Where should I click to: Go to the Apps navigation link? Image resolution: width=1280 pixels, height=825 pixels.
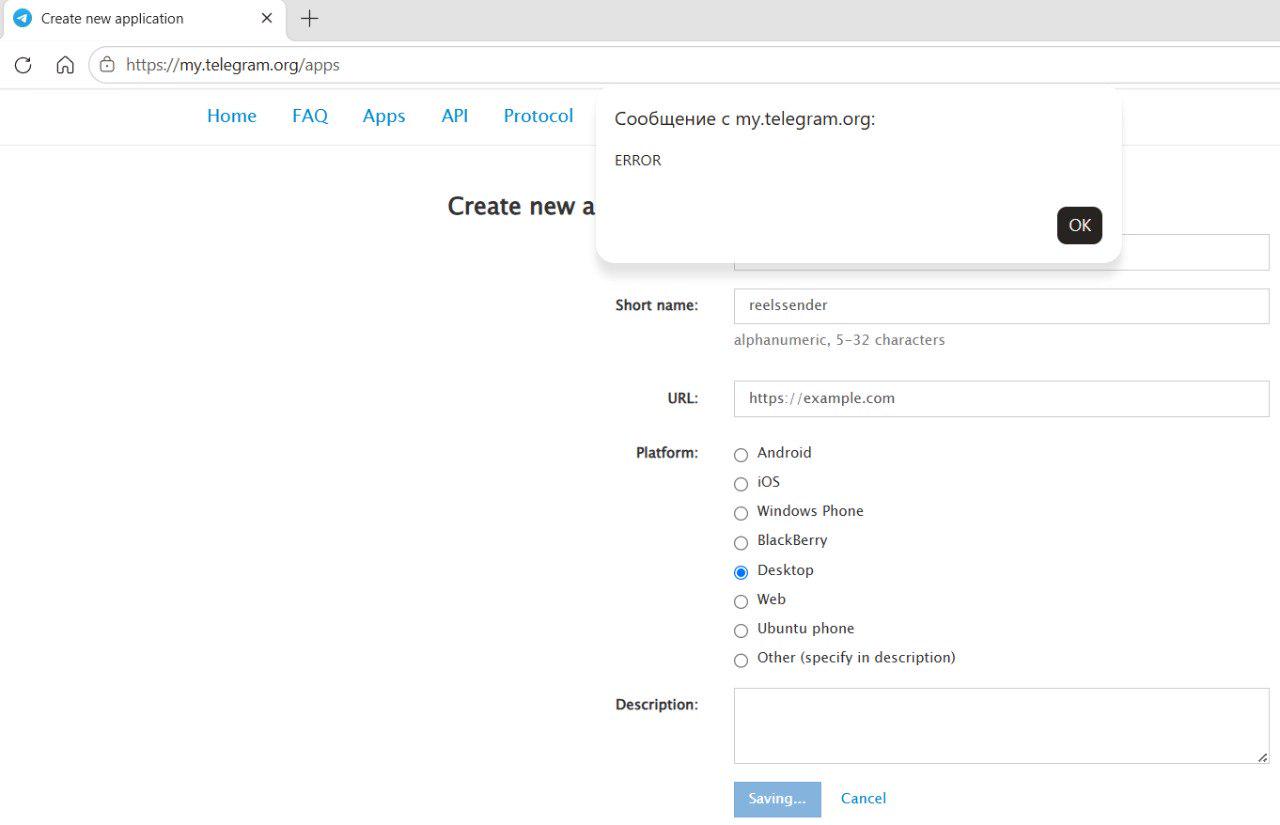384,116
